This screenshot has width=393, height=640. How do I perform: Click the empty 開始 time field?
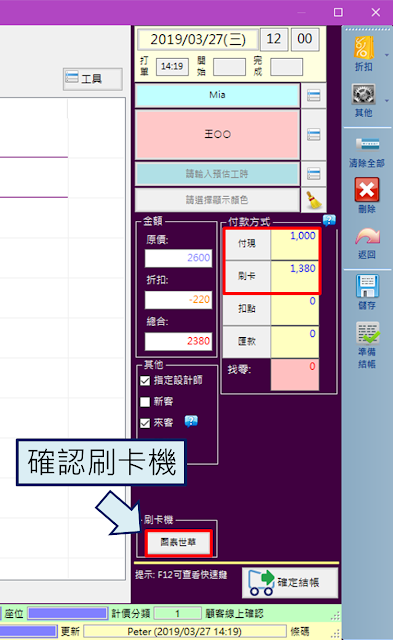[229, 67]
